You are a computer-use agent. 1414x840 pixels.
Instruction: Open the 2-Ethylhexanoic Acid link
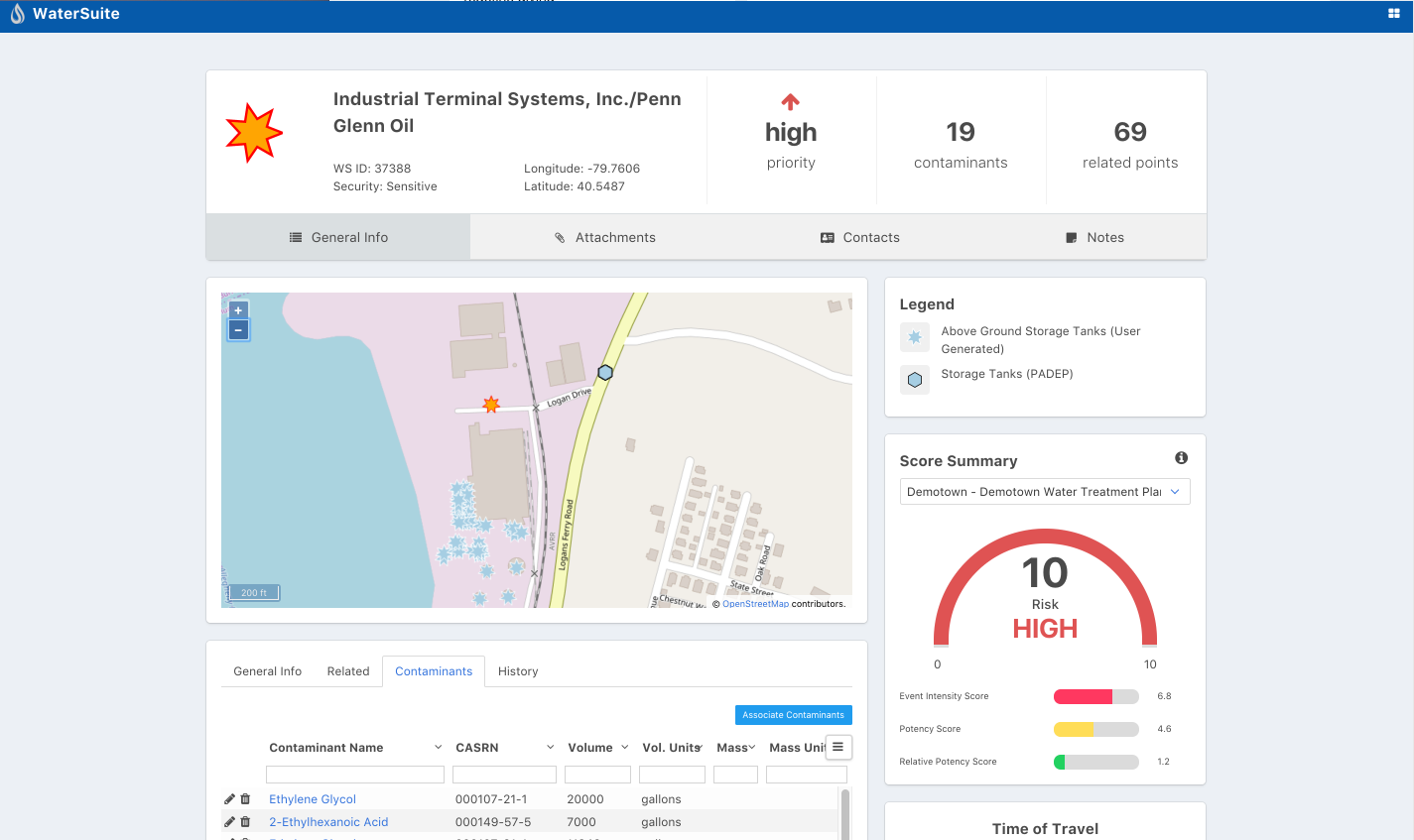click(x=328, y=822)
